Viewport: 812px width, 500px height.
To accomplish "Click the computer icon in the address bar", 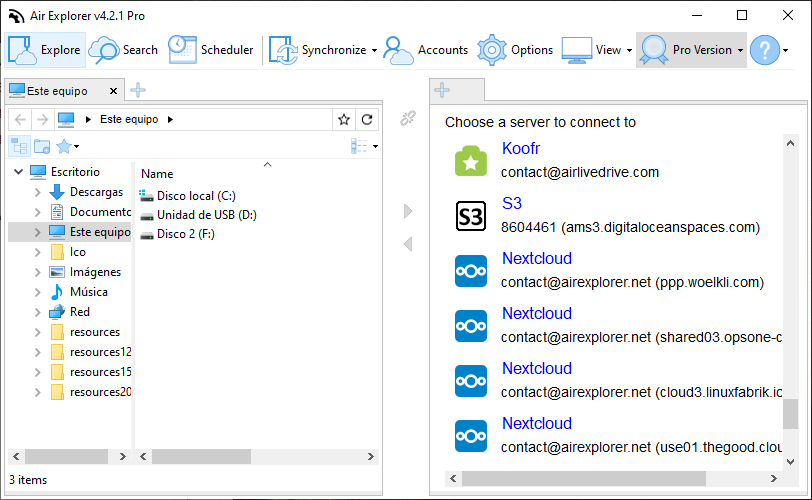I will (66, 120).
